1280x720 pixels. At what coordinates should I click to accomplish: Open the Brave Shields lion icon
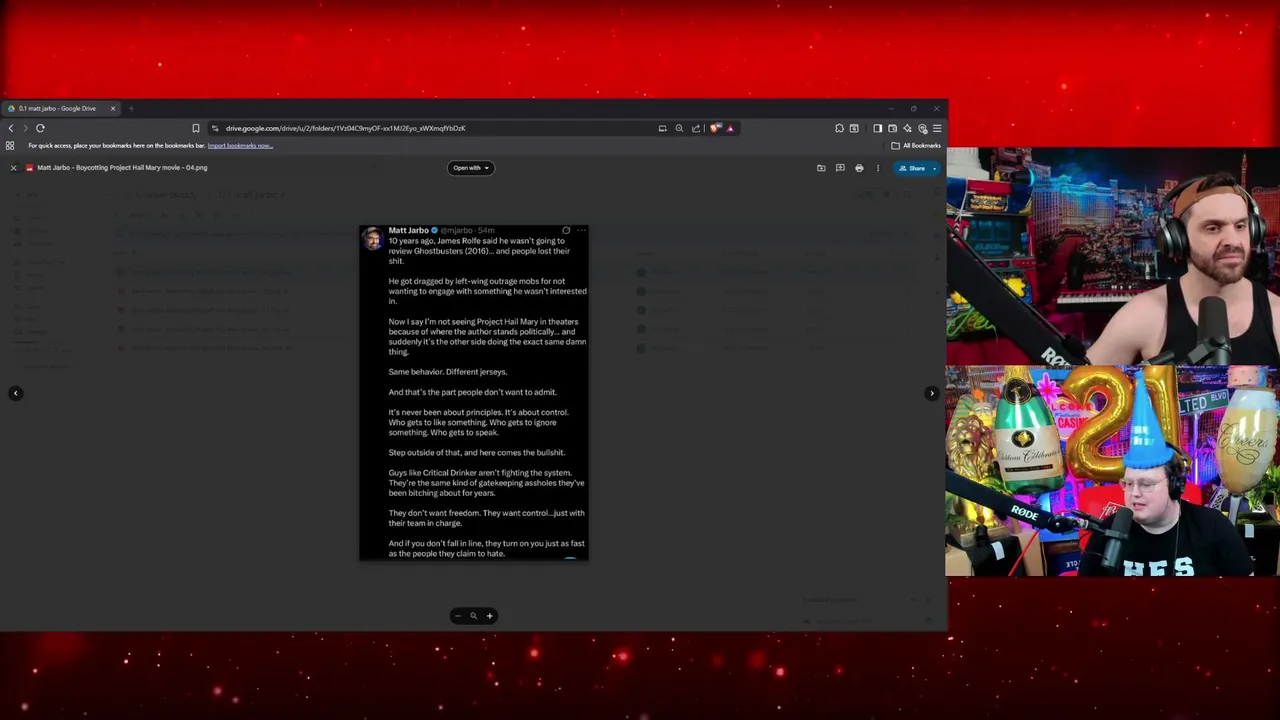[715, 128]
